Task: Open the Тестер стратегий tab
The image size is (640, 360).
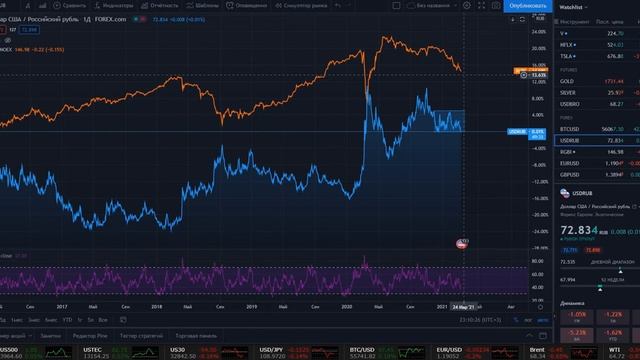Action: (x=141, y=336)
